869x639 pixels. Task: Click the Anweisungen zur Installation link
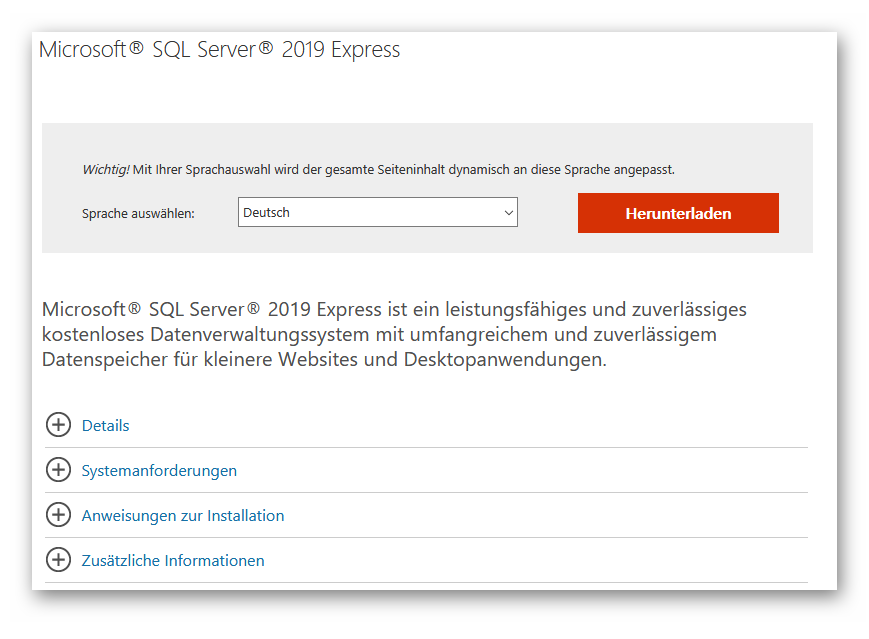coord(181,515)
